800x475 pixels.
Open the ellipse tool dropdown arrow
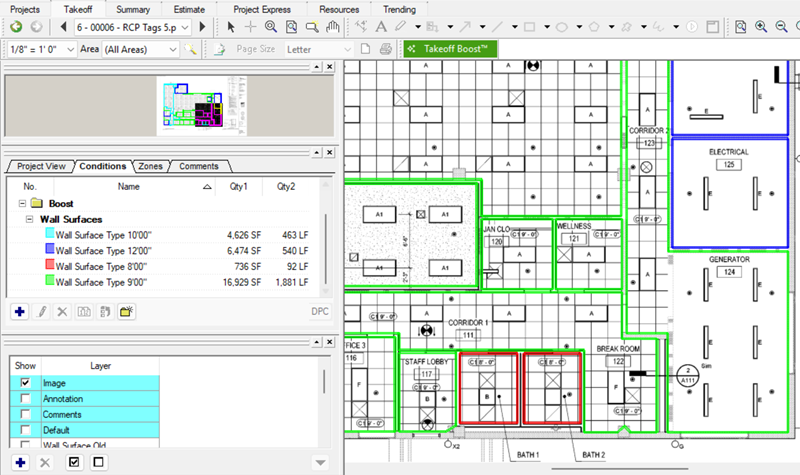(x=579, y=27)
